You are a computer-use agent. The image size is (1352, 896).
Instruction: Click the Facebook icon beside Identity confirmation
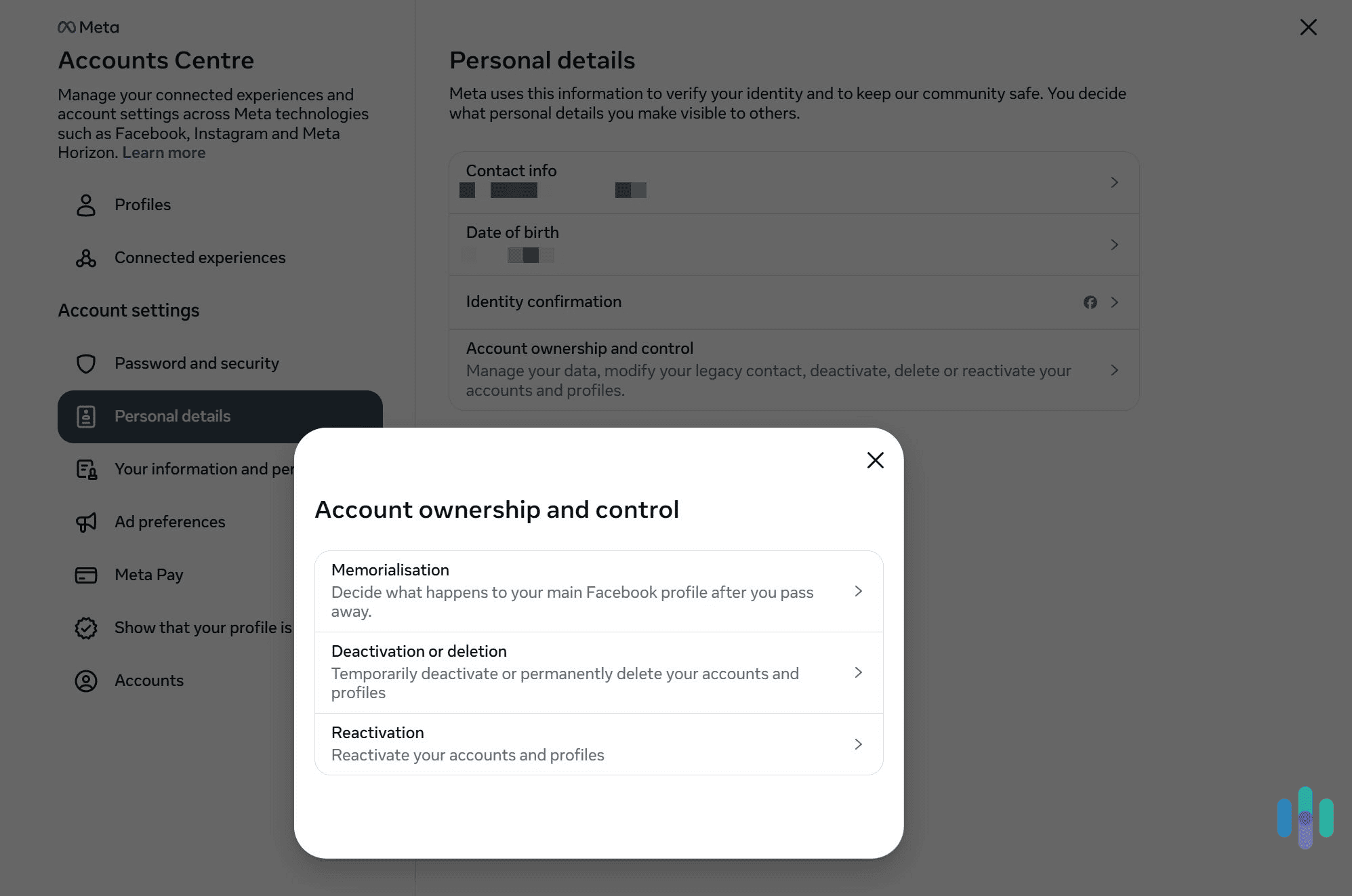1090,302
